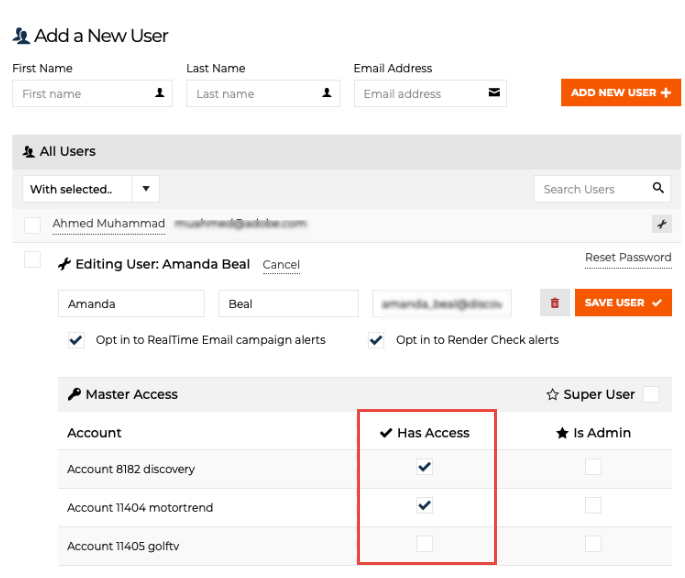Click the magnifier icon in Search Users
Viewport: 685px width, 578px height.
658,188
